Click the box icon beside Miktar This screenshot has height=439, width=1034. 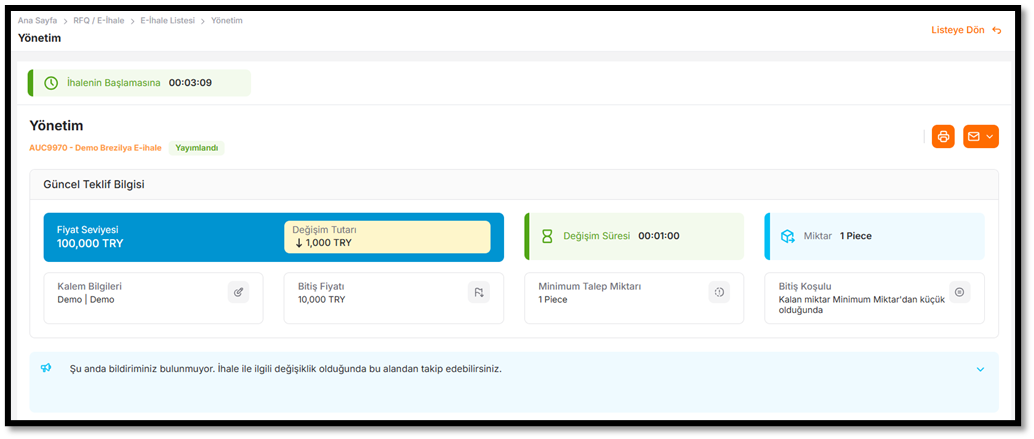point(787,237)
